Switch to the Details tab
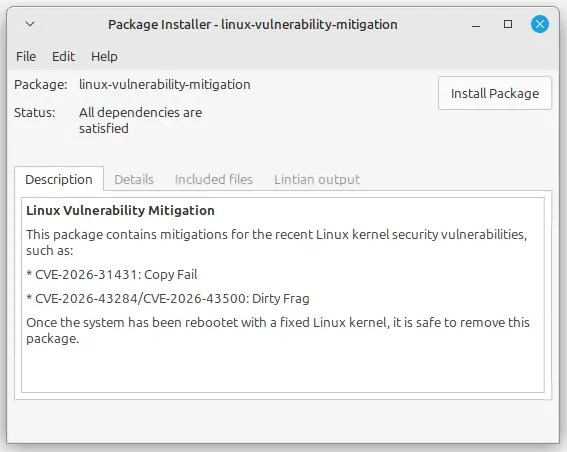Image resolution: width=567 pixels, height=452 pixels. [134, 179]
